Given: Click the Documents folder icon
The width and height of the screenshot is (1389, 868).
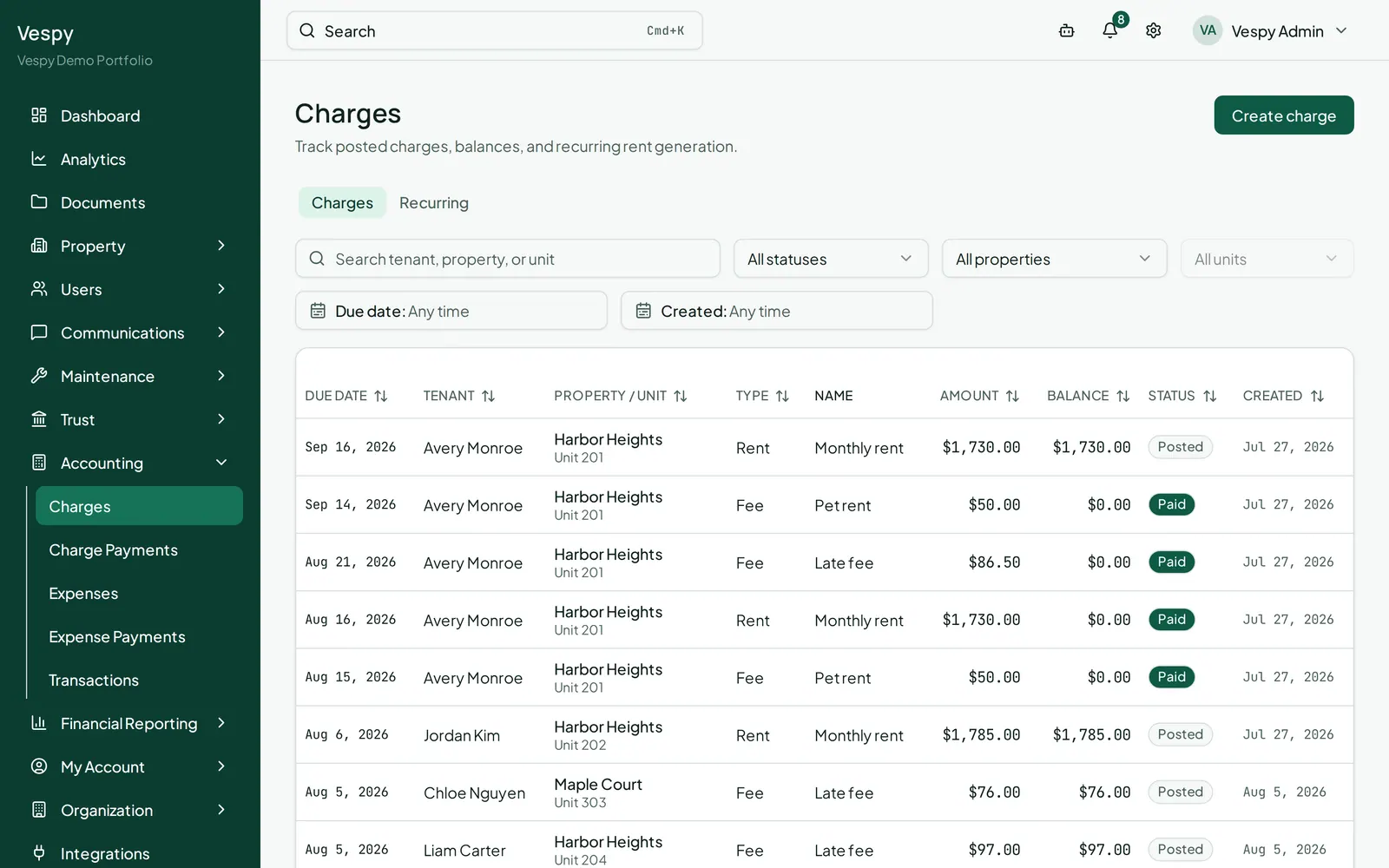Looking at the screenshot, I should (x=39, y=202).
